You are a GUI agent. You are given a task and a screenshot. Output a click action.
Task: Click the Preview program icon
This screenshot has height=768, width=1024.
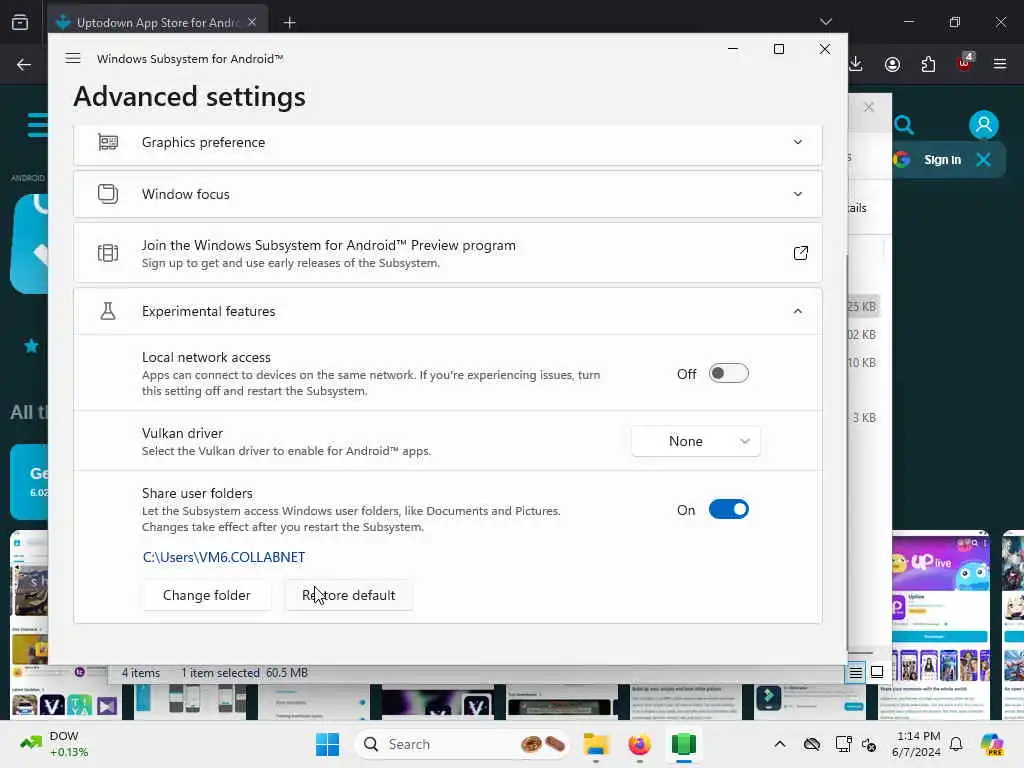coord(108,253)
